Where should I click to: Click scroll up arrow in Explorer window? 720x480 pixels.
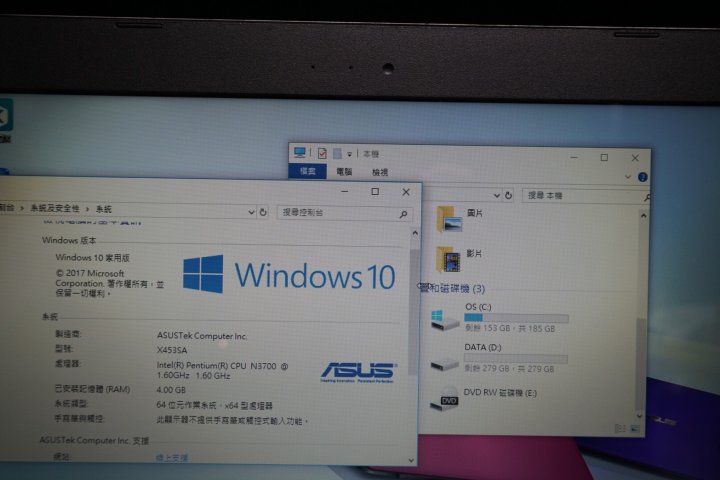pyautogui.click(x=644, y=215)
